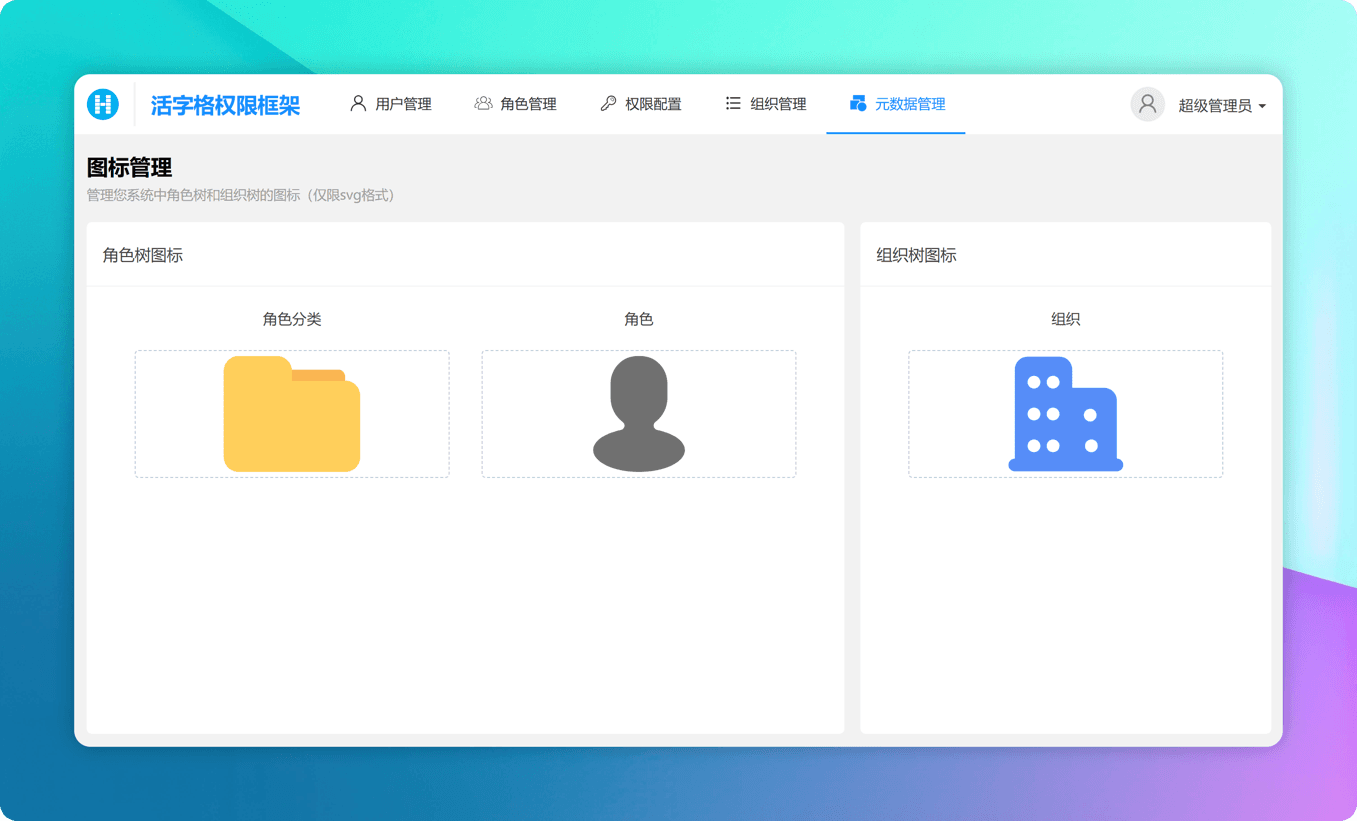1357x821 pixels.
Task: Click the 超级管理员 username
Action: point(1215,106)
